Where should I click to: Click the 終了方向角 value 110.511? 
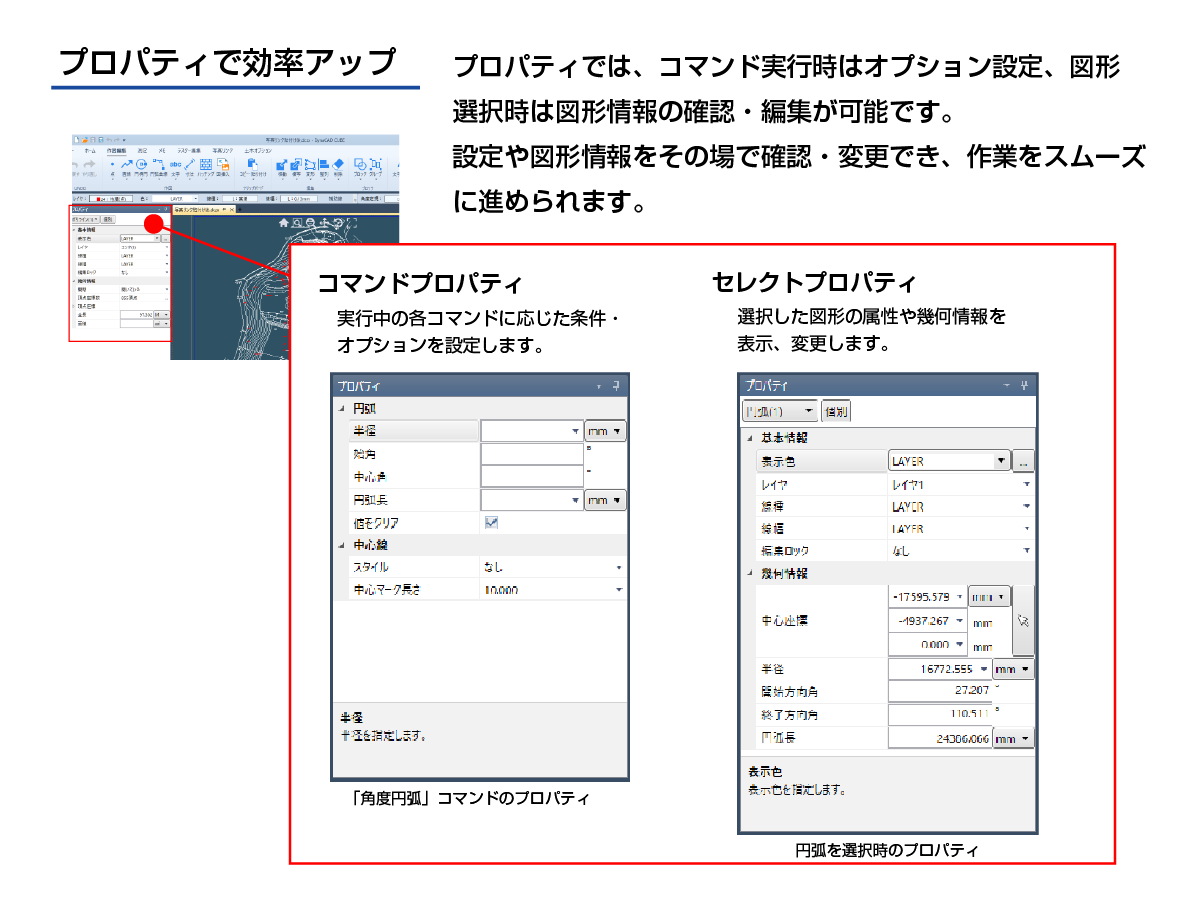point(939,715)
